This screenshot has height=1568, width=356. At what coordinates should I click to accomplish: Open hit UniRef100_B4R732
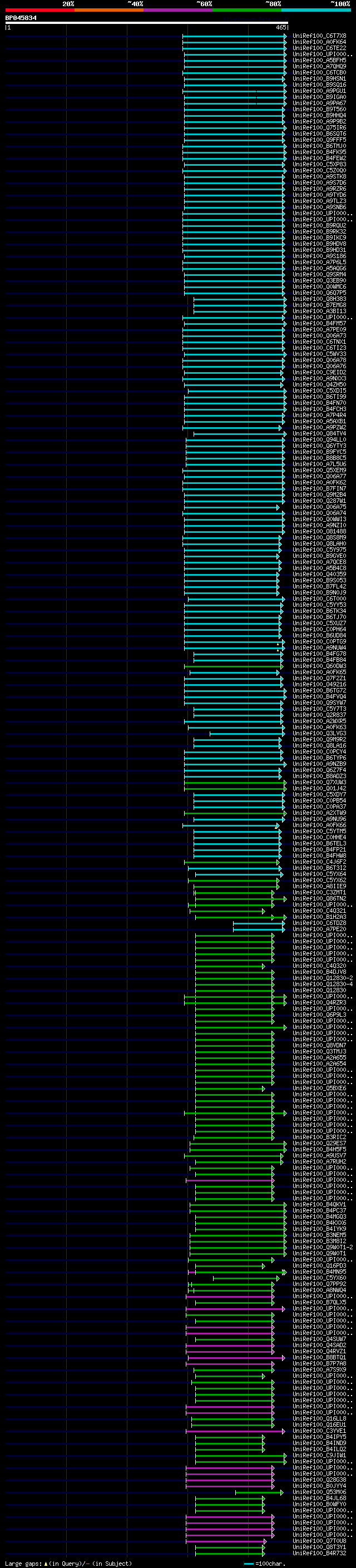point(319,1553)
